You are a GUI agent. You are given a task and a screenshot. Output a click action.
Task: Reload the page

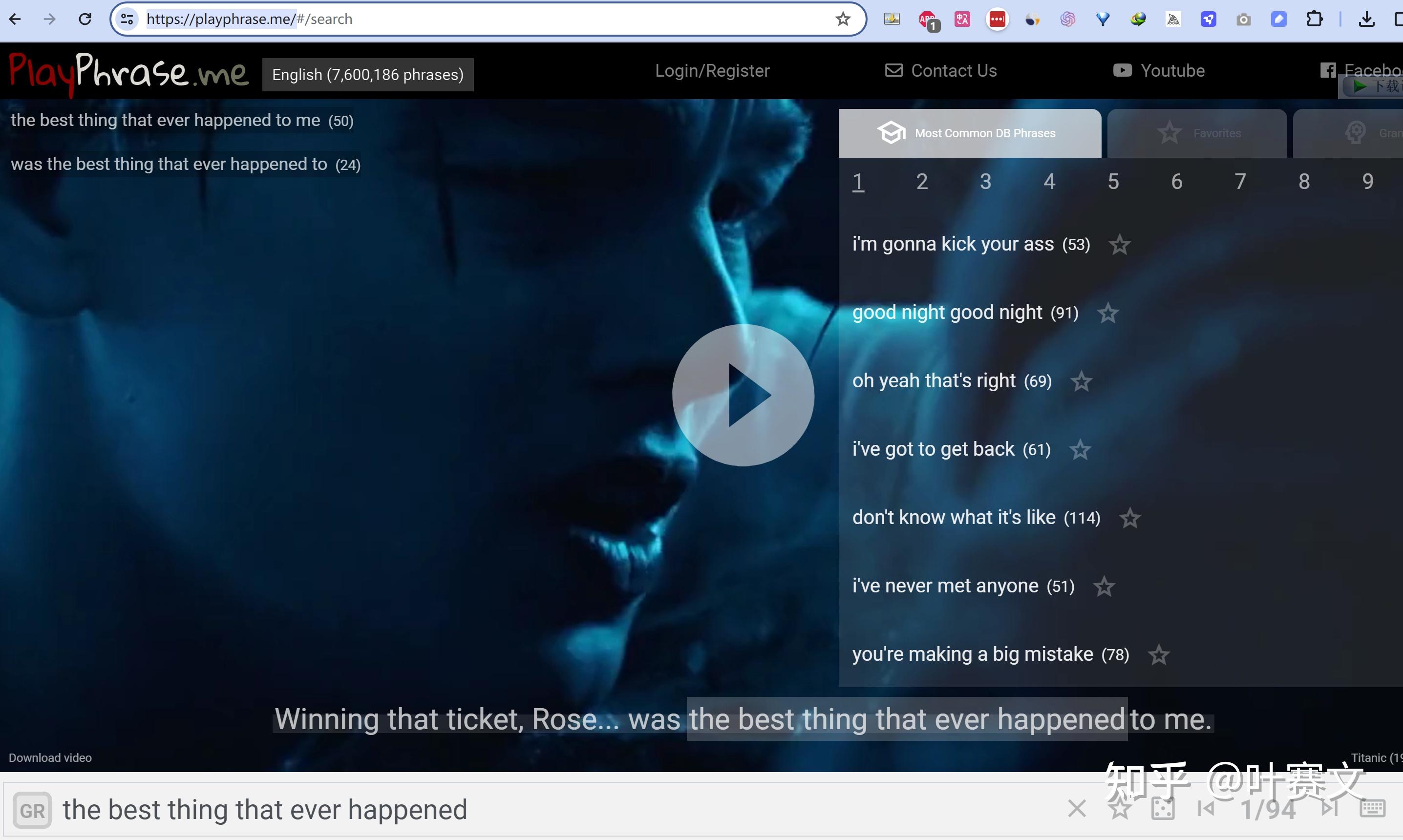pyautogui.click(x=85, y=19)
